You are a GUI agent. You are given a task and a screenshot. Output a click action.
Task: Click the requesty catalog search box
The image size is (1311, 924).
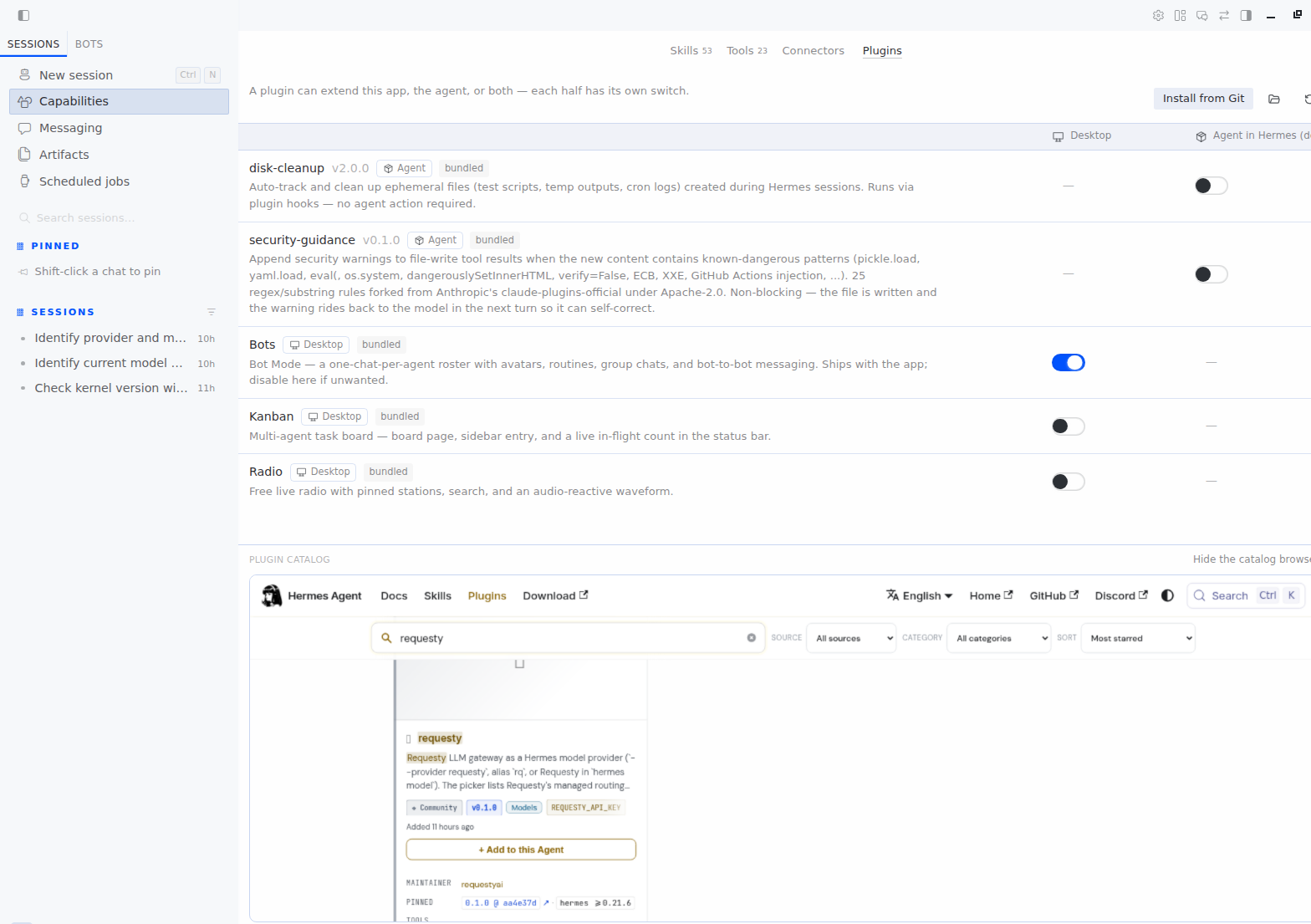click(x=568, y=638)
